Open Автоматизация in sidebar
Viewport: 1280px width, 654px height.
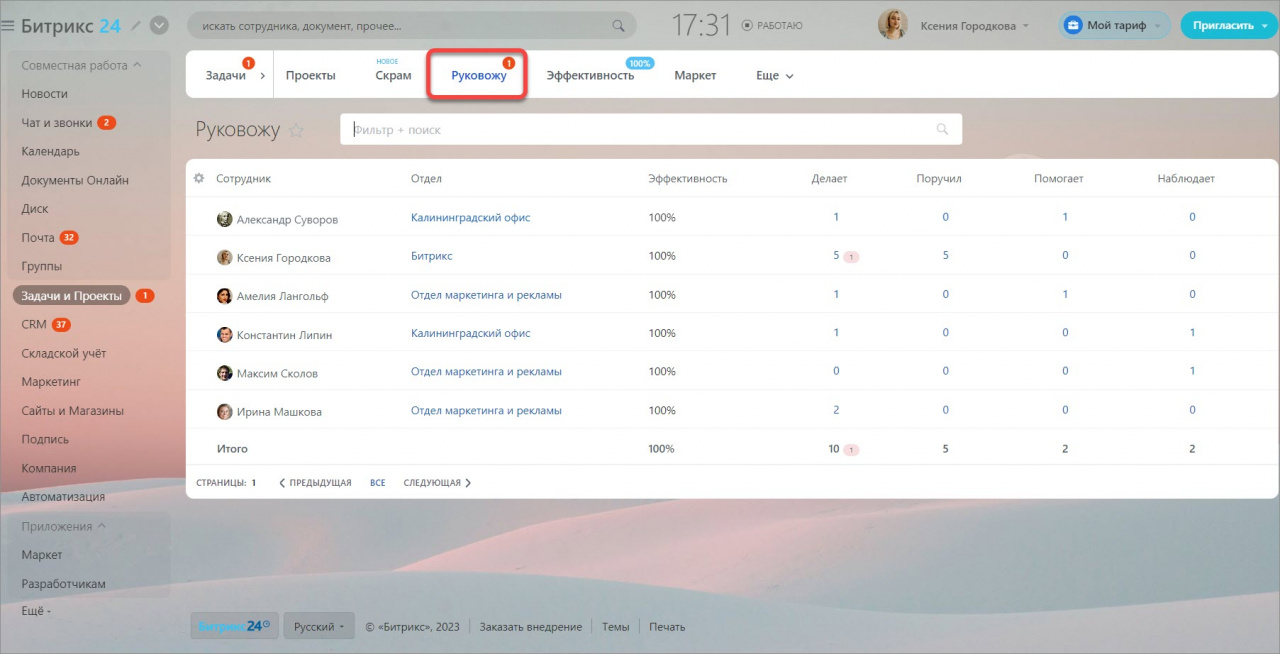63,497
